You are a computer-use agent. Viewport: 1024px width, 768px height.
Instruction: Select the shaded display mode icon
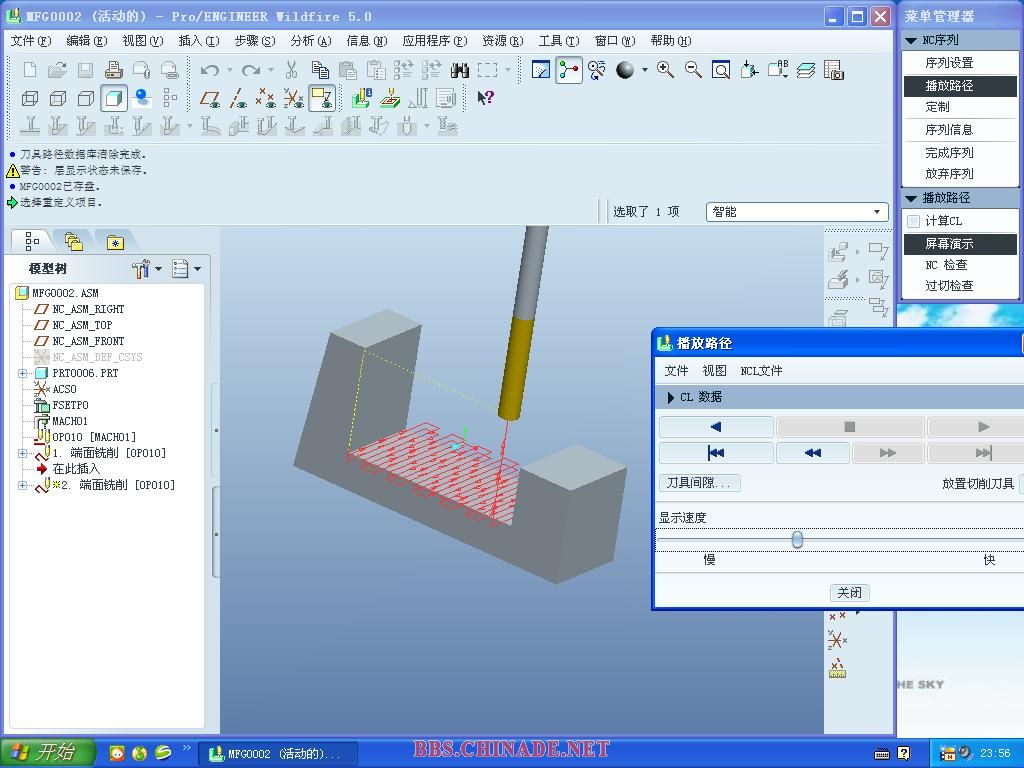pyautogui.click(x=114, y=98)
